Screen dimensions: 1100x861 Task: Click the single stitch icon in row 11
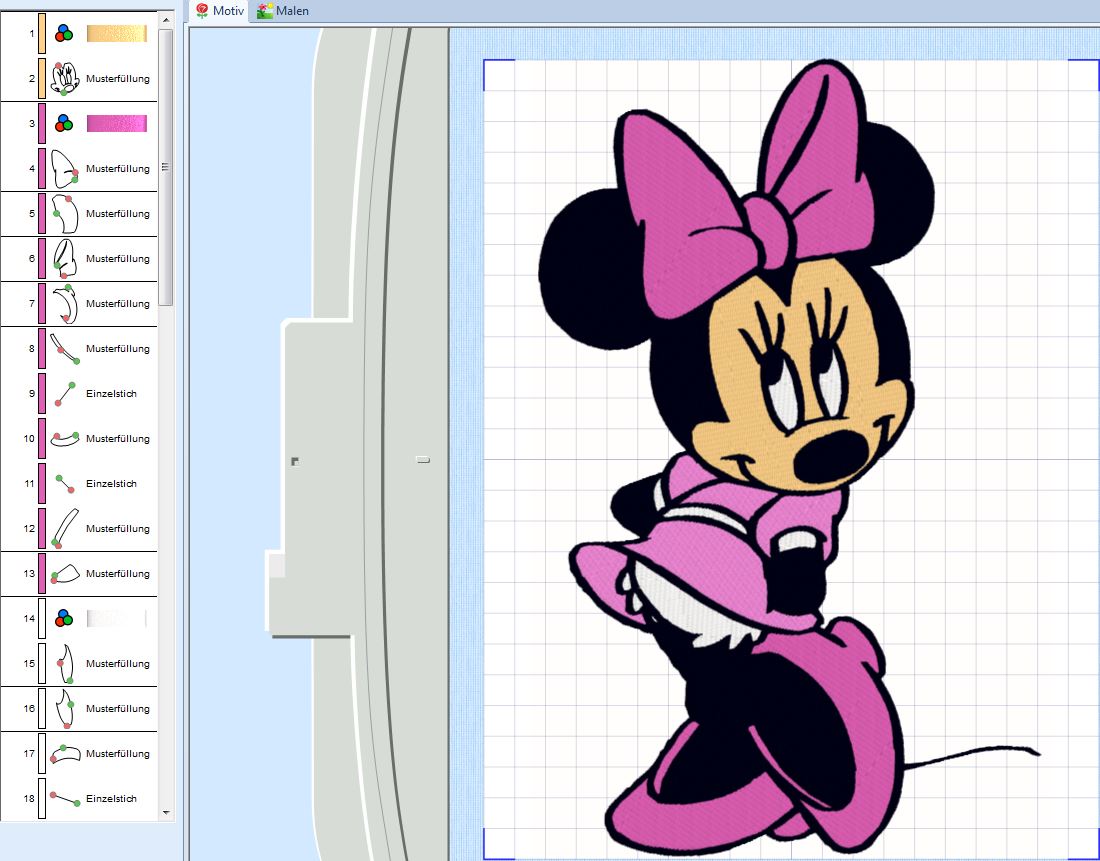[x=64, y=484]
